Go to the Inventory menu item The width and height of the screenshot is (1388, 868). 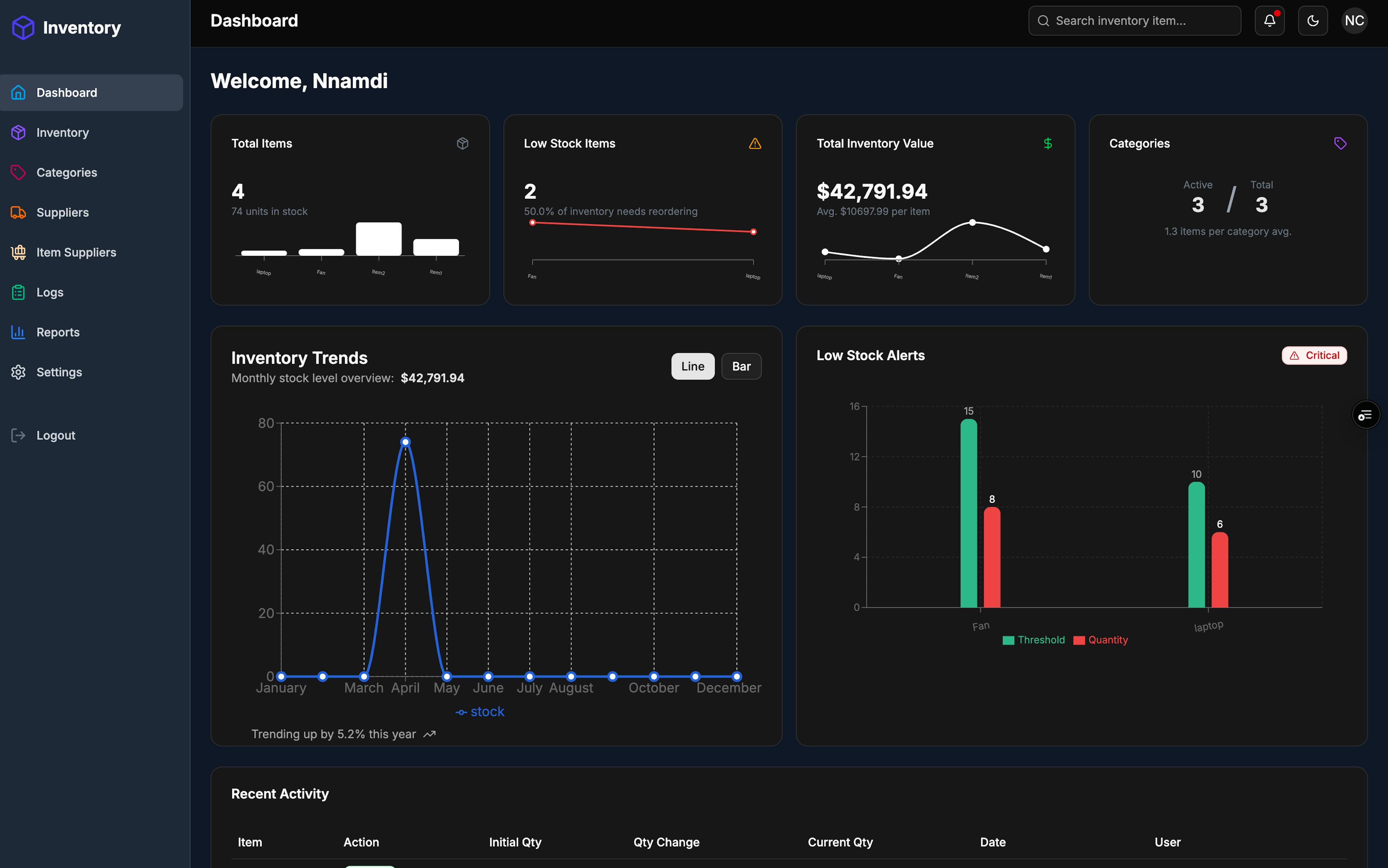coord(63,133)
